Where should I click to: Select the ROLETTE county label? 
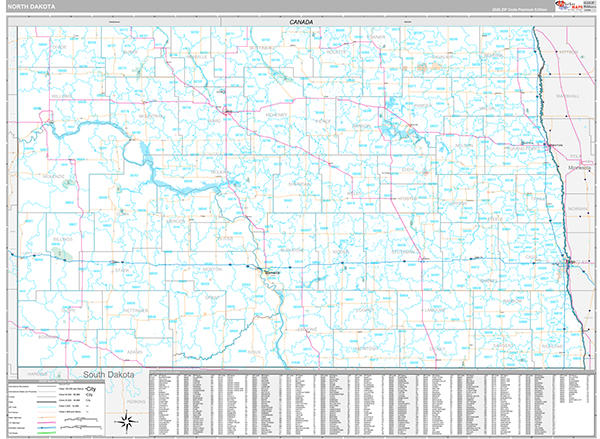(x=336, y=51)
